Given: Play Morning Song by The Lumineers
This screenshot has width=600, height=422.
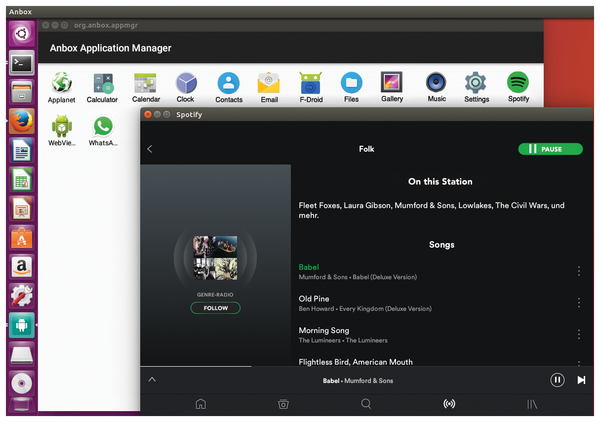Looking at the screenshot, I should pos(432,335).
